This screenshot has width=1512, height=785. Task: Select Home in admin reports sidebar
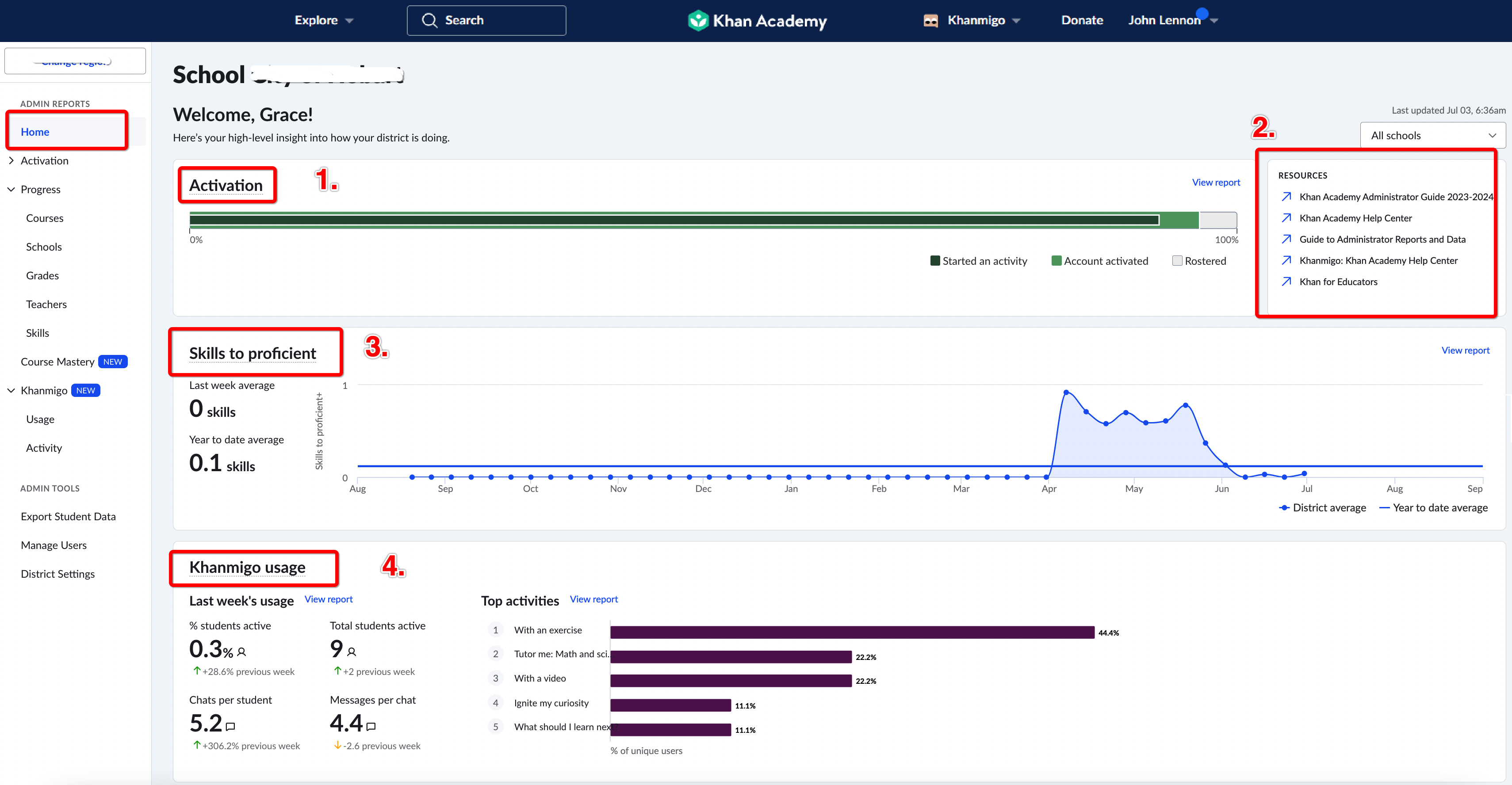click(34, 132)
